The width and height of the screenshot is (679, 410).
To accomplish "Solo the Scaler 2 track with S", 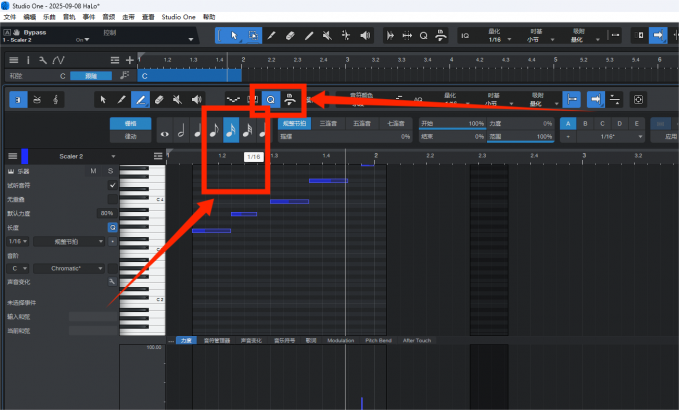I will tap(110, 171).
